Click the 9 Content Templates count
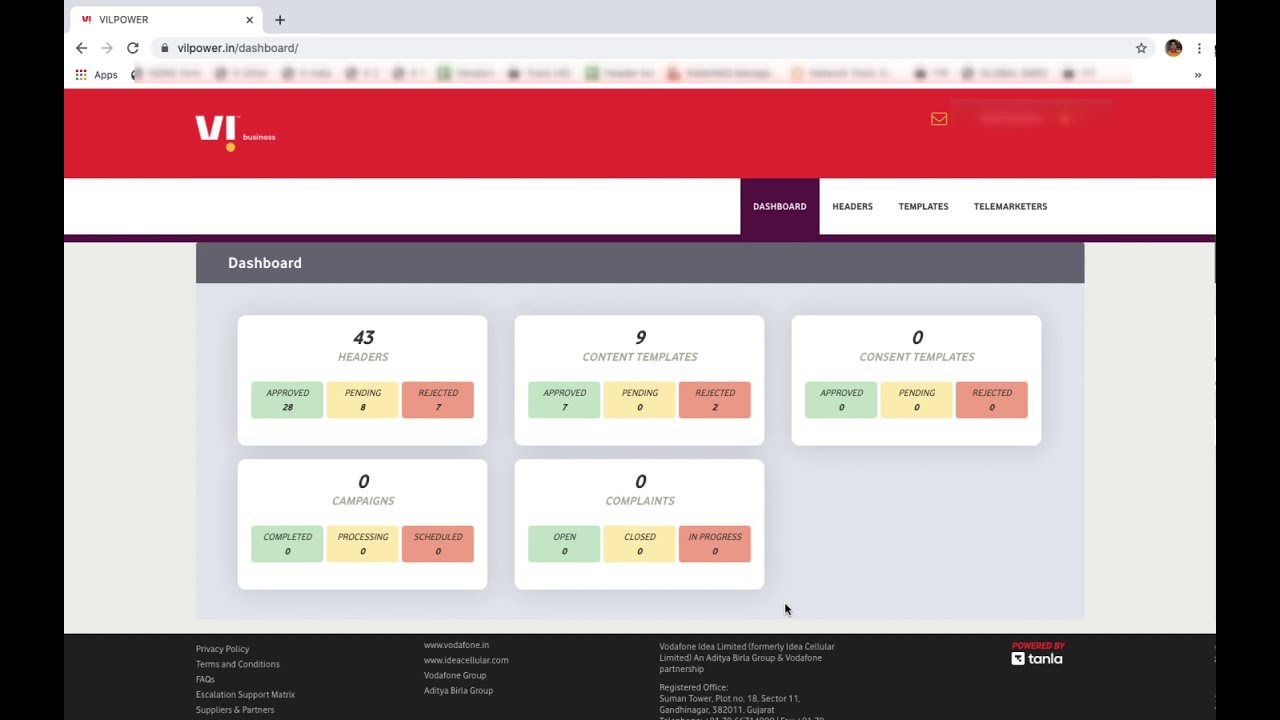Screen dimensions: 1280x720 pyautogui.click(x=640, y=338)
